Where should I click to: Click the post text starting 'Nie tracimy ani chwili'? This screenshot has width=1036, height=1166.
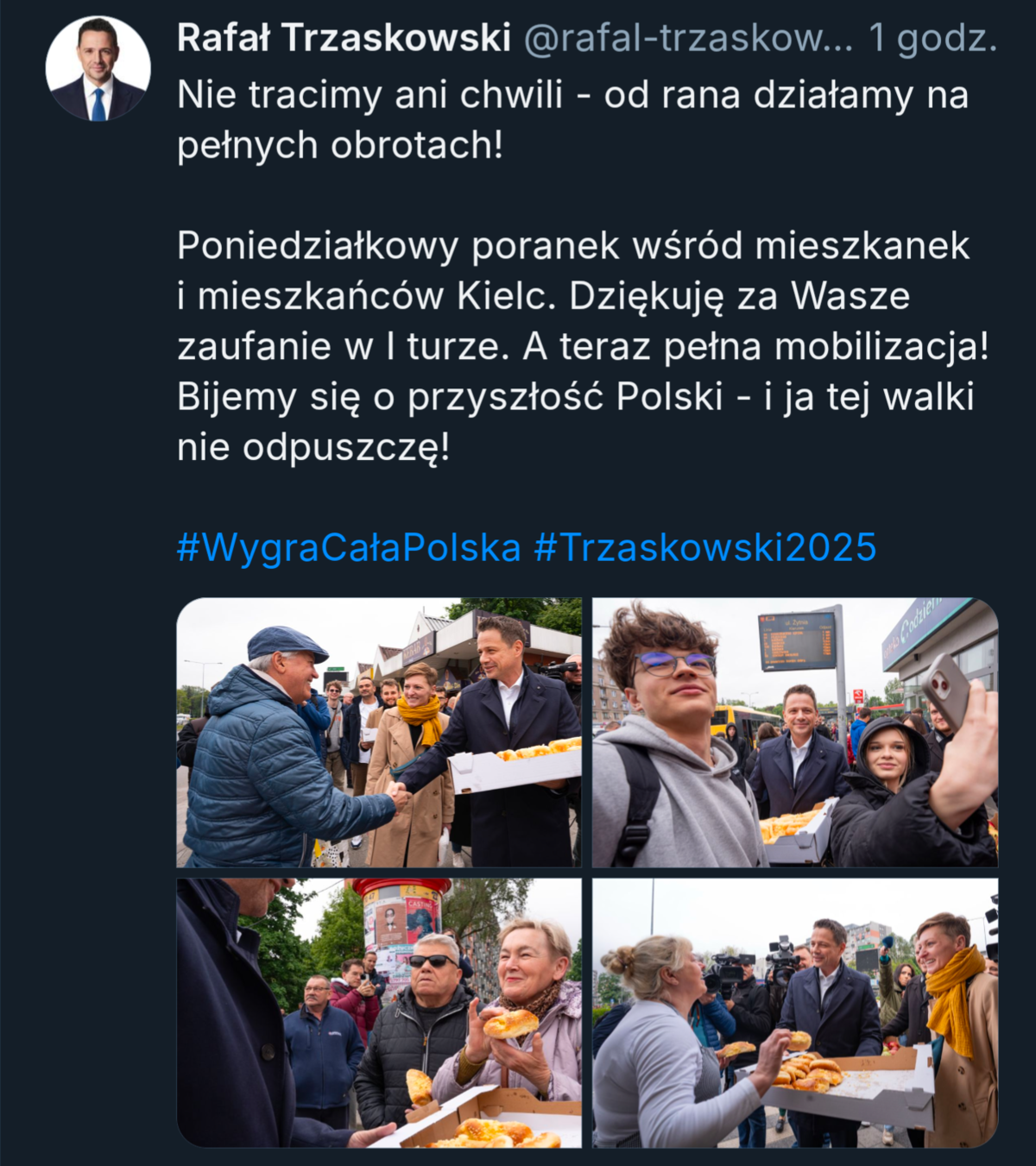click(x=572, y=120)
